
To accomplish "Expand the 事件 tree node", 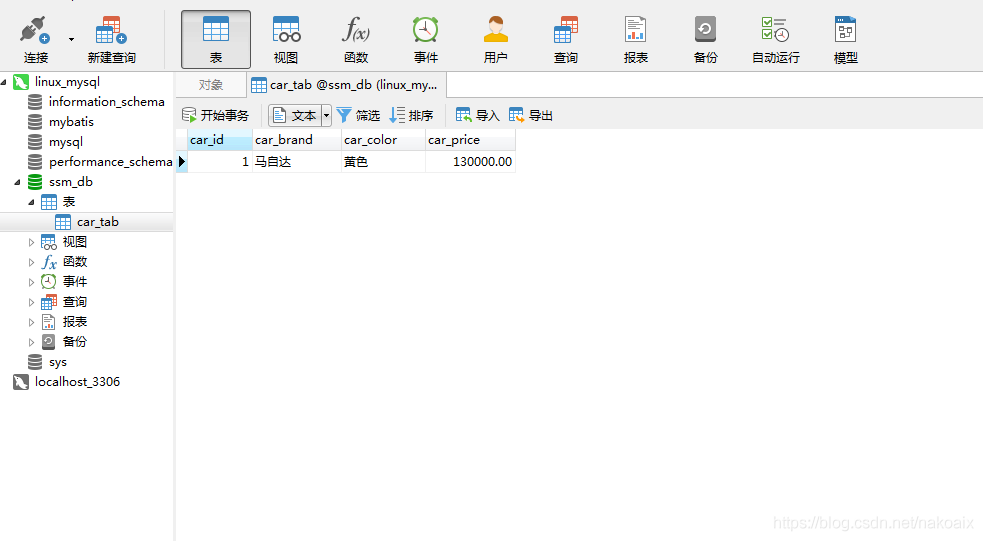I will pyautogui.click(x=31, y=282).
